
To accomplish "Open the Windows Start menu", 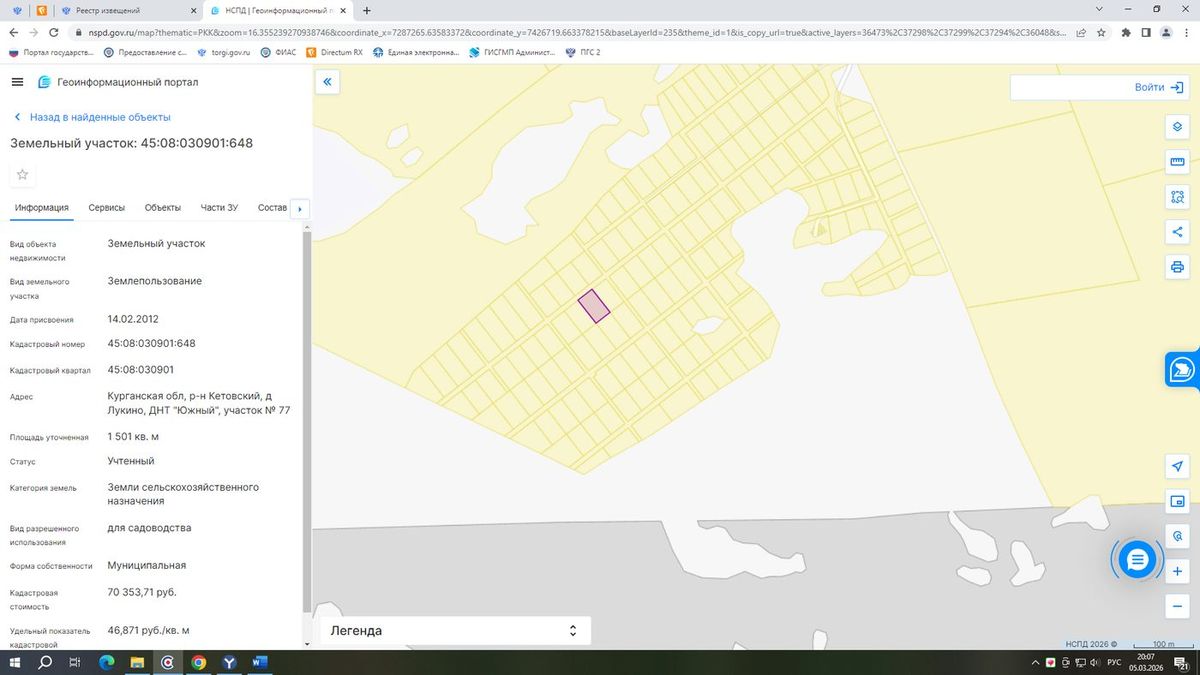I will 15,662.
